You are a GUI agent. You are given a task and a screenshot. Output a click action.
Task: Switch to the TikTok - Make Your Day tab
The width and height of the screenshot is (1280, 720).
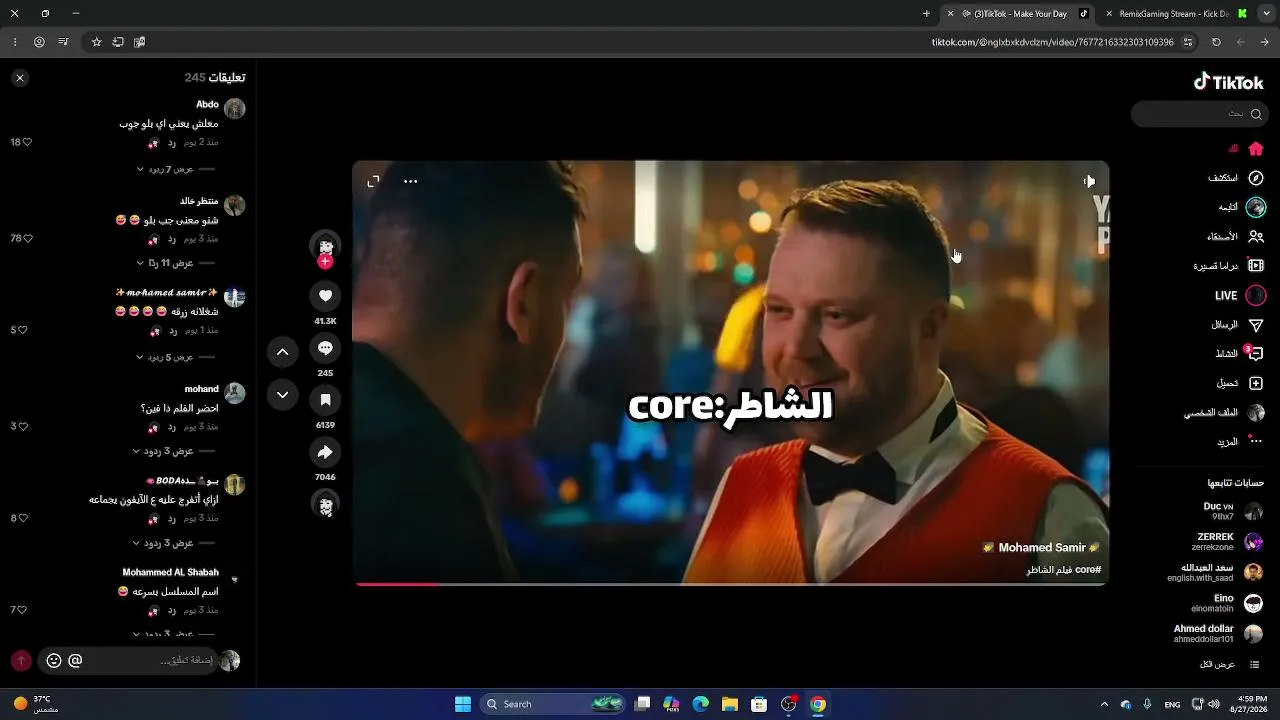click(1019, 14)
